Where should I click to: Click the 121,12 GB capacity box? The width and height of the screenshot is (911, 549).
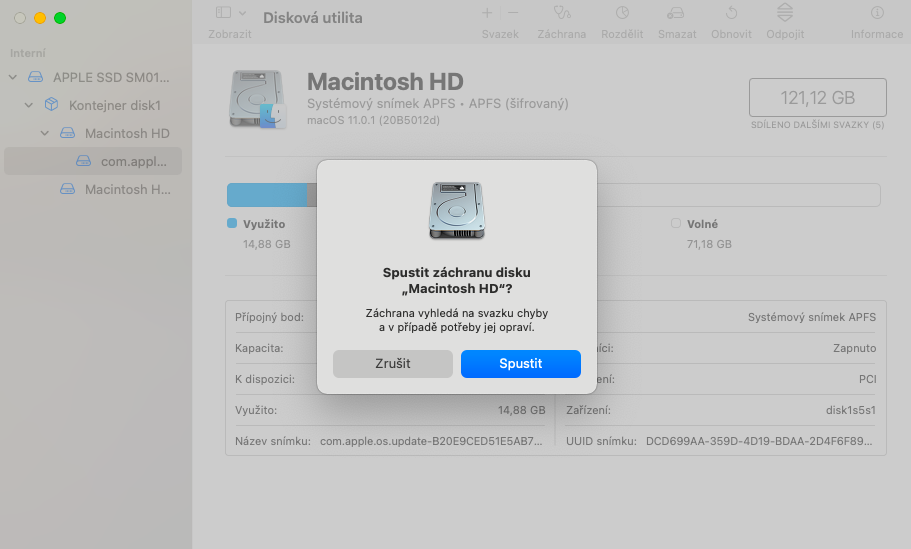point(817,98)
